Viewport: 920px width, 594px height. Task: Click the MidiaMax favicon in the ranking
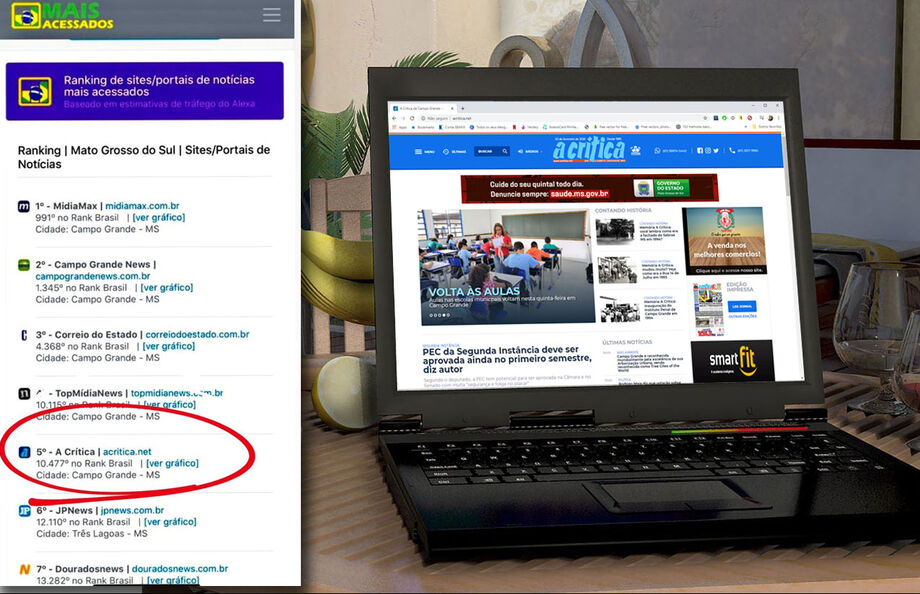23,206
